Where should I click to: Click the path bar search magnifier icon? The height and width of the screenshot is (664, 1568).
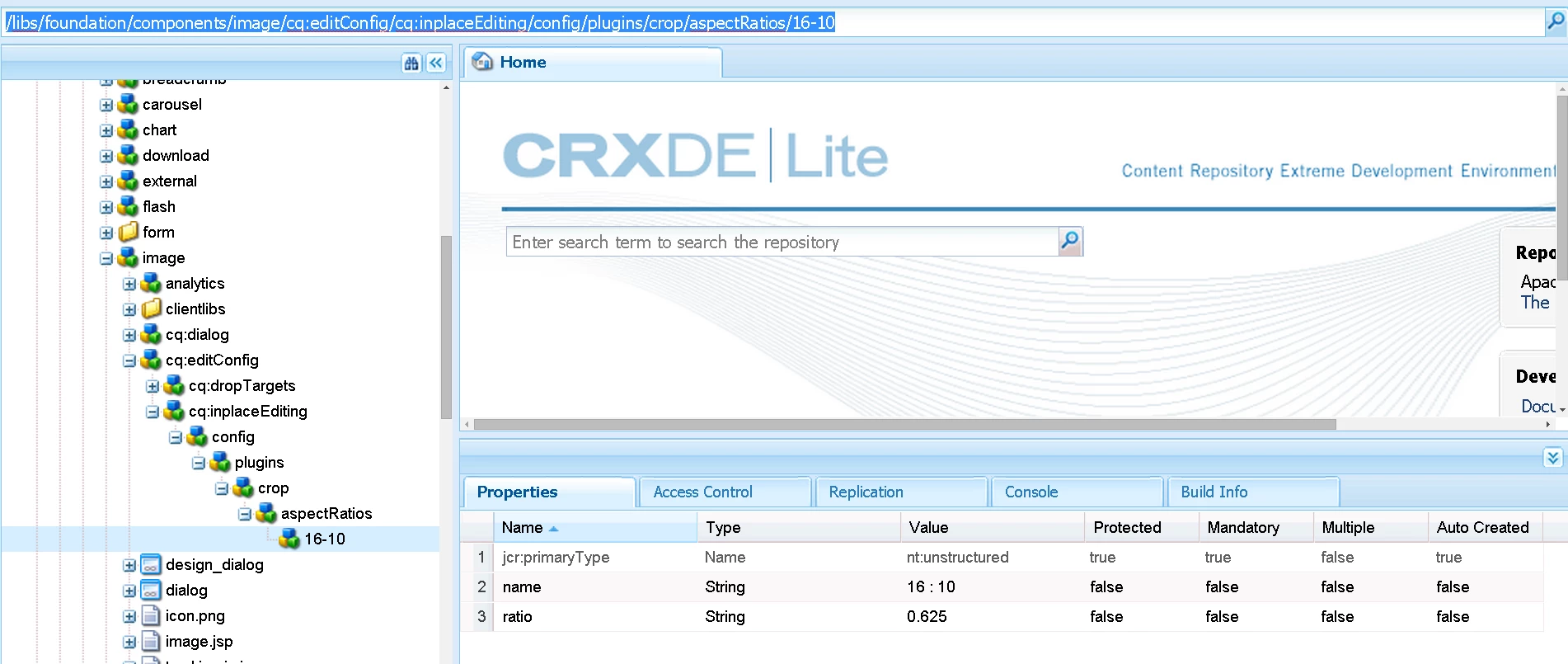coord(1555,21)
